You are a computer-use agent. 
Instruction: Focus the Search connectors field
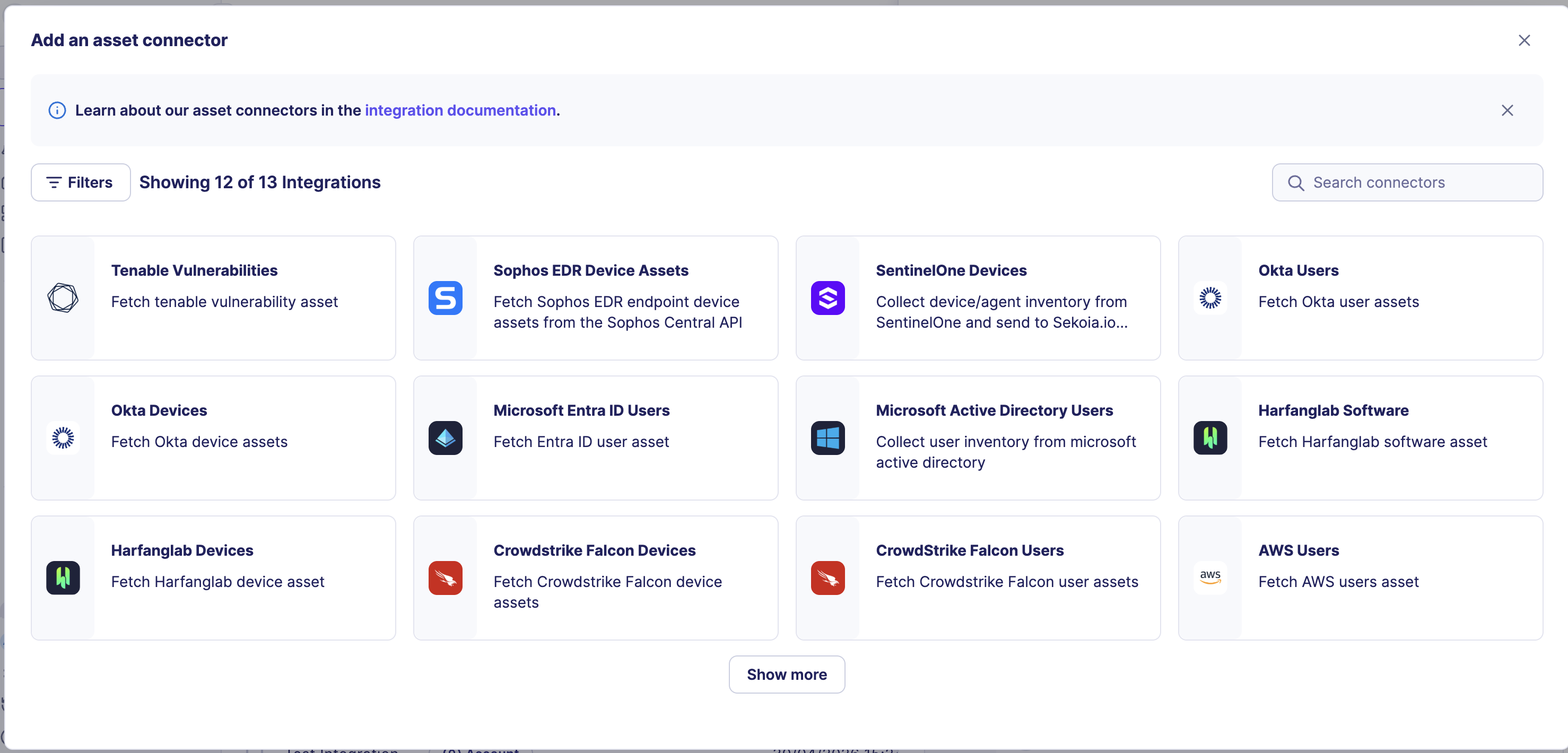tap(1407, 182)
